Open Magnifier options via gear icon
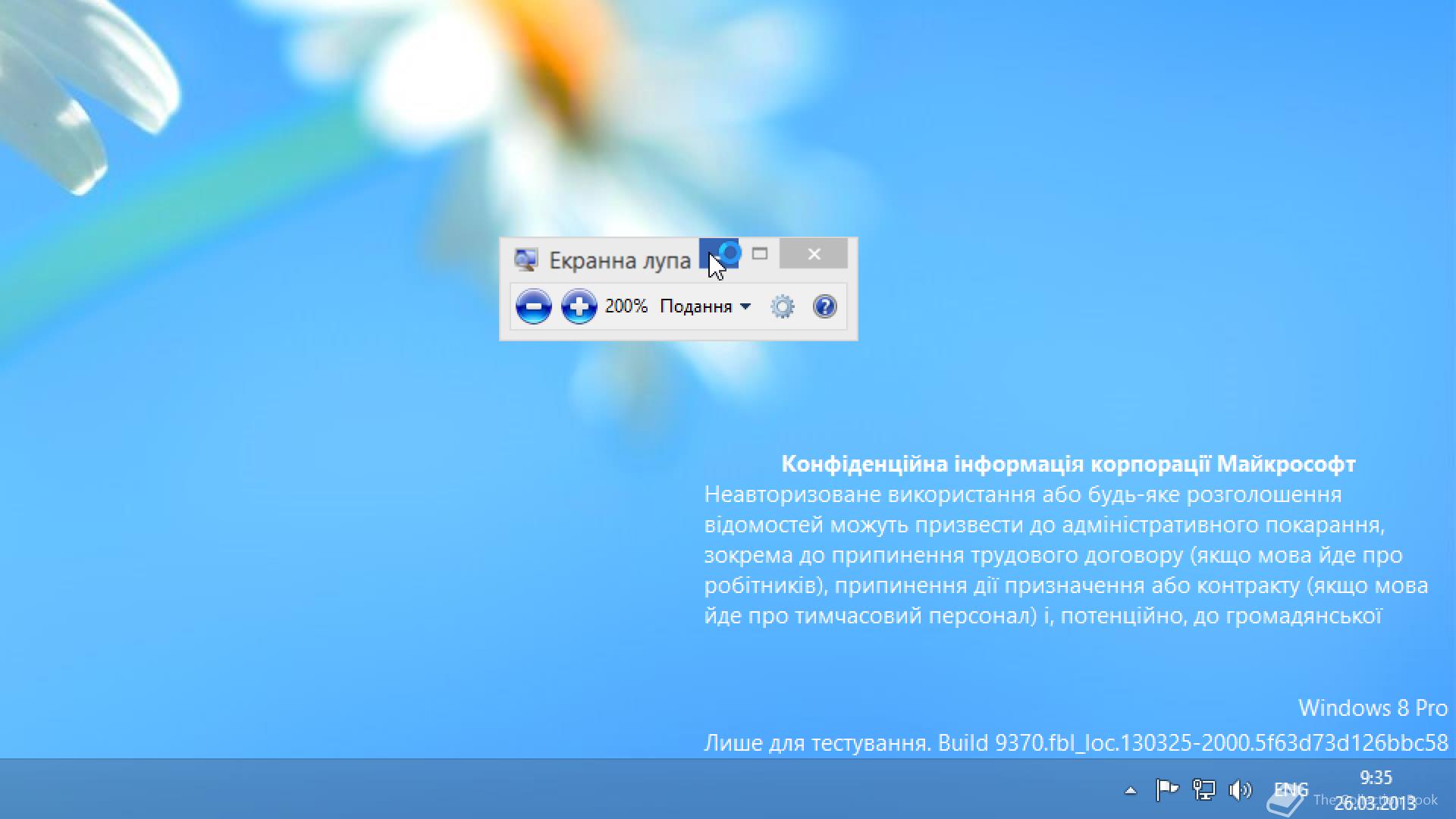1456x819 pixels. [x=783, y=306]
